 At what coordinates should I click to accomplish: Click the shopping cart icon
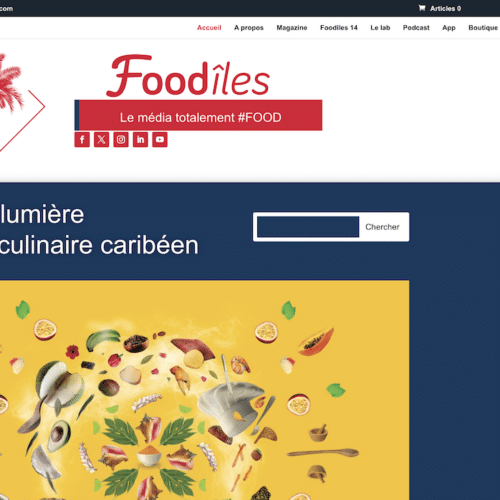[422, 8]
